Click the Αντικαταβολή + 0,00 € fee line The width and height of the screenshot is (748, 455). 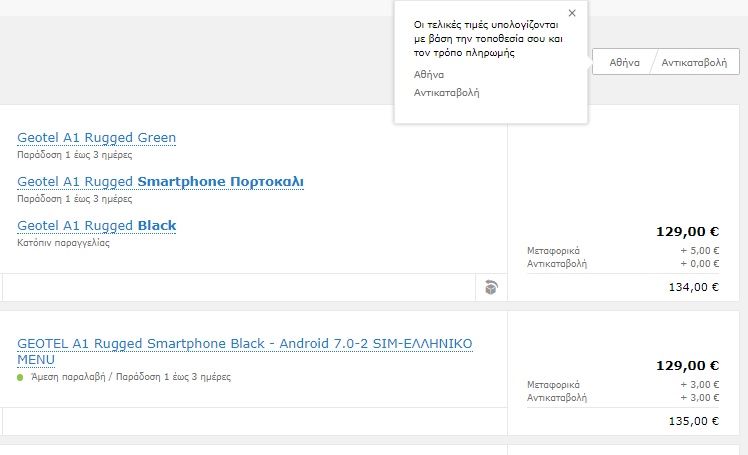coord(622,264)
